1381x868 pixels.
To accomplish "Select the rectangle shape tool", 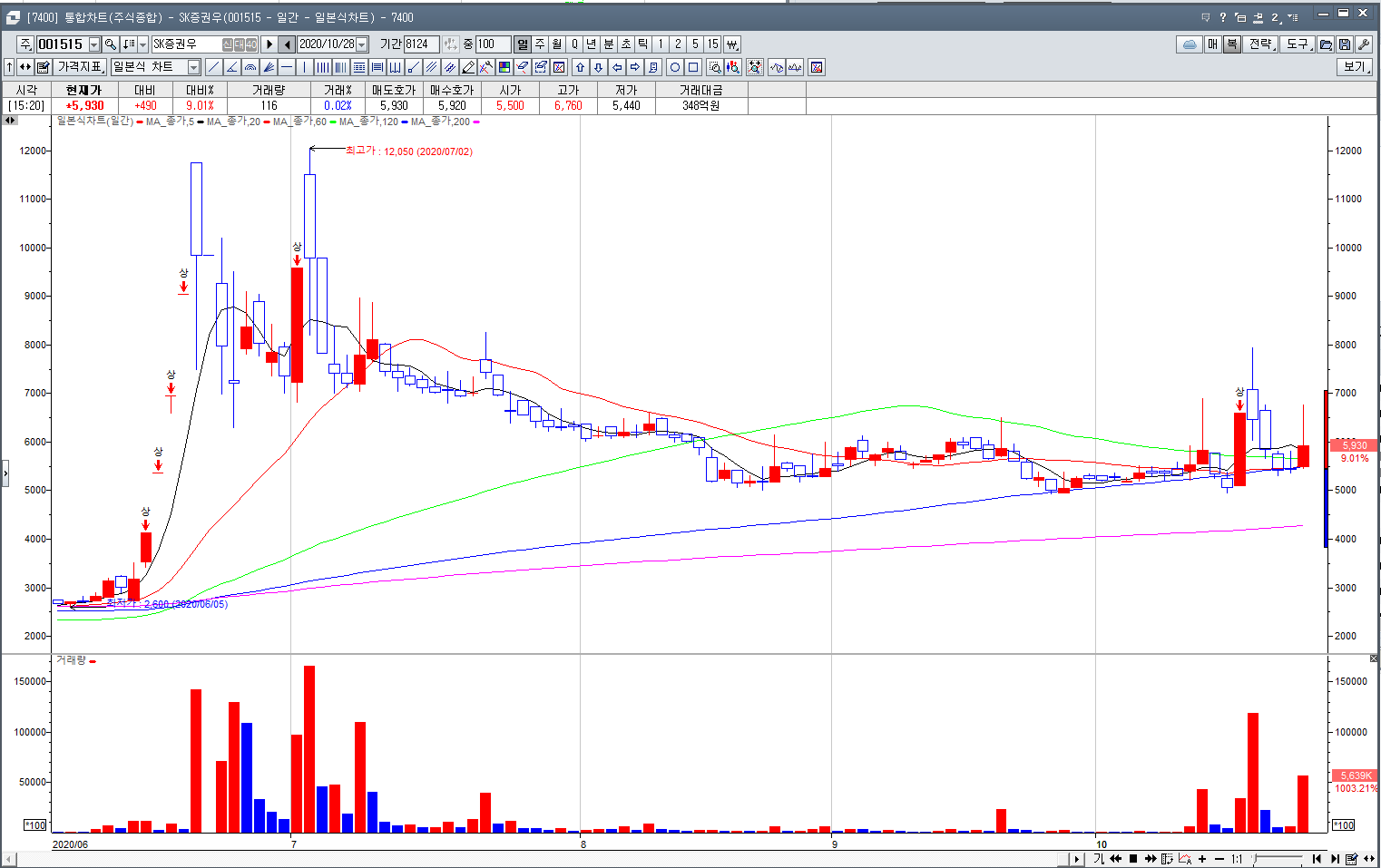I will [x=693, y=67].
